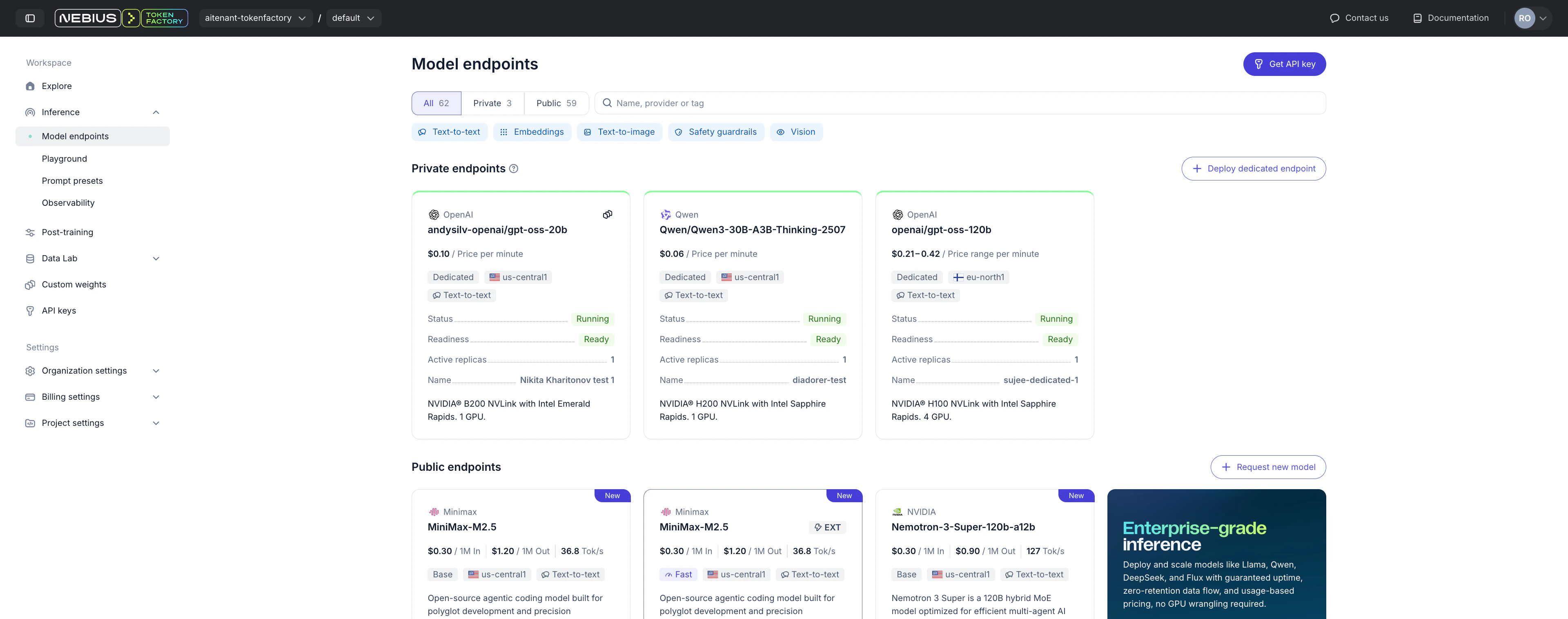Click the Minimax logo on the EXT card
1568x619 pixels.
(x=665, y=512)
